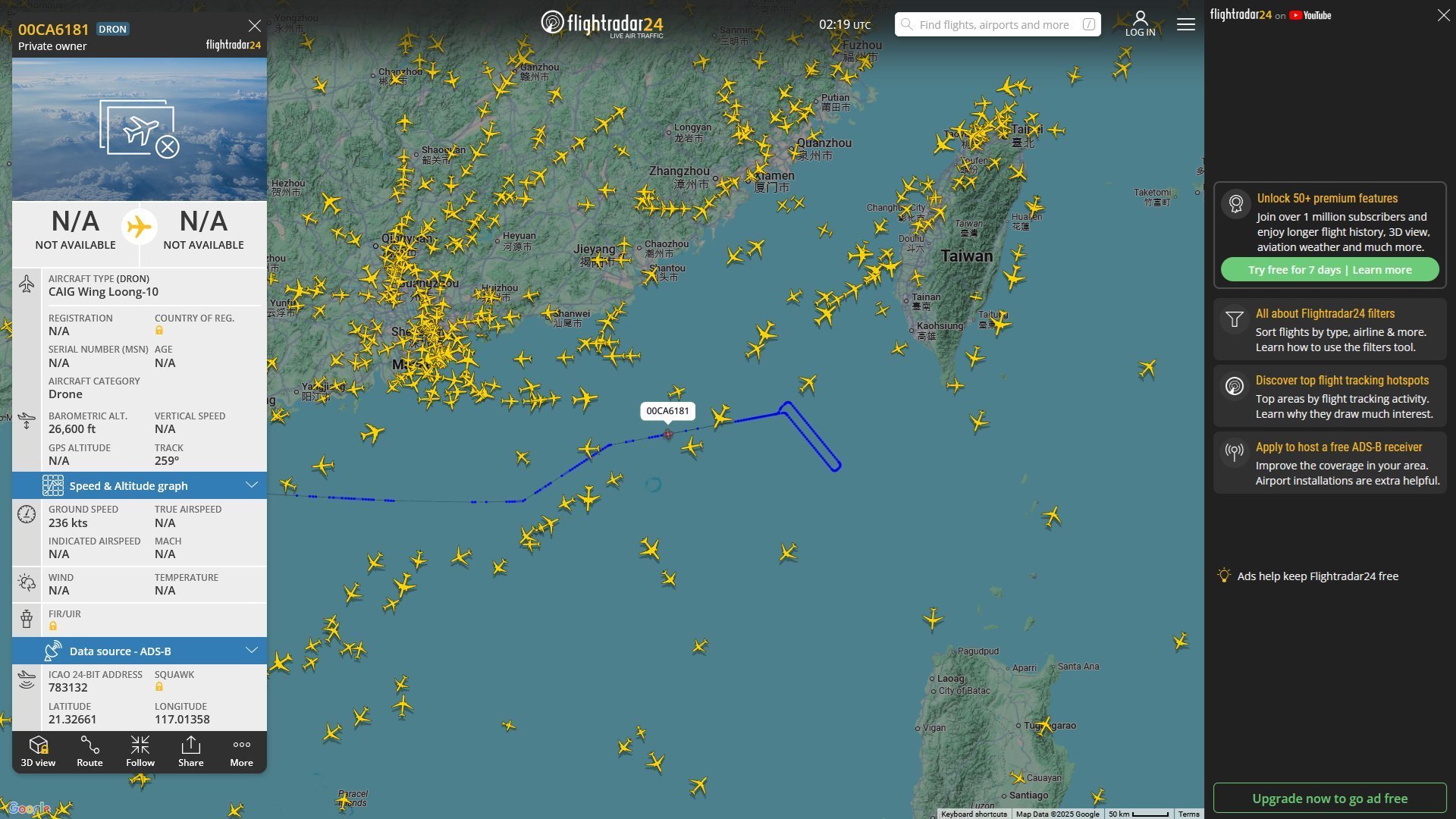Click the aircraft photo placeholder thumbnail
1456x819 pixels.
(x=140, y=129)
